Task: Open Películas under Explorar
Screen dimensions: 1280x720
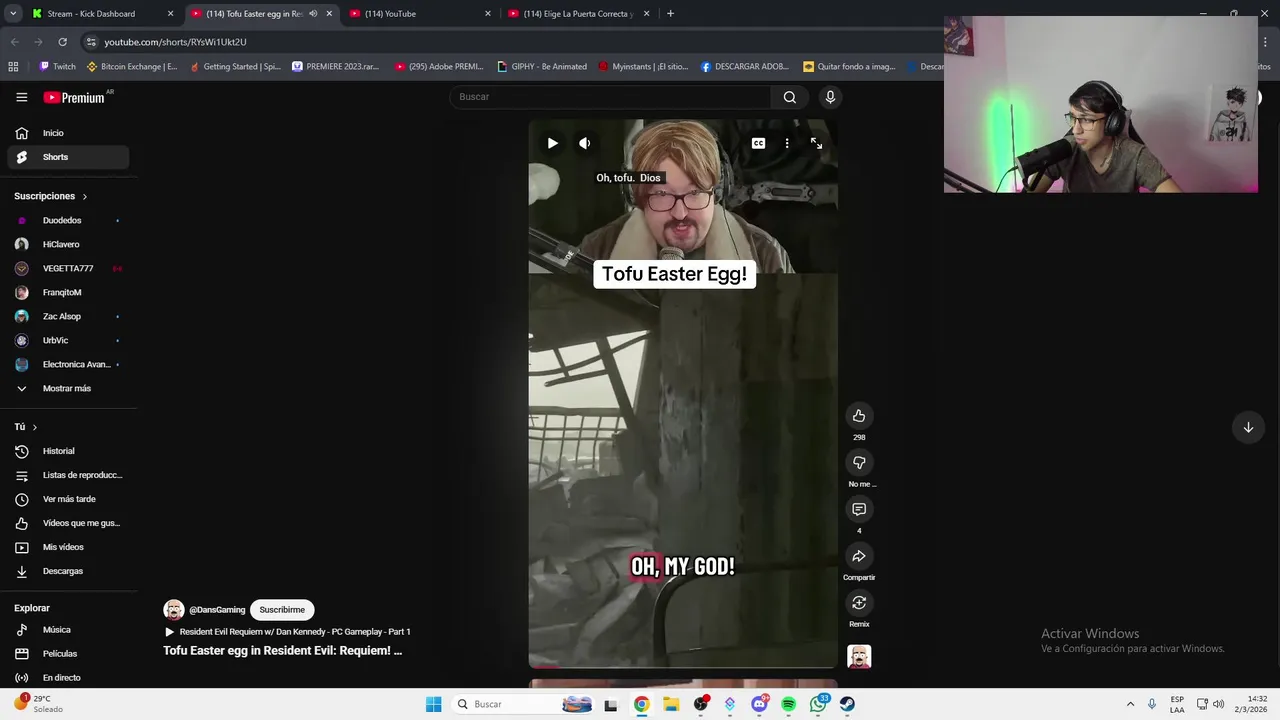Action: point(68,654)
